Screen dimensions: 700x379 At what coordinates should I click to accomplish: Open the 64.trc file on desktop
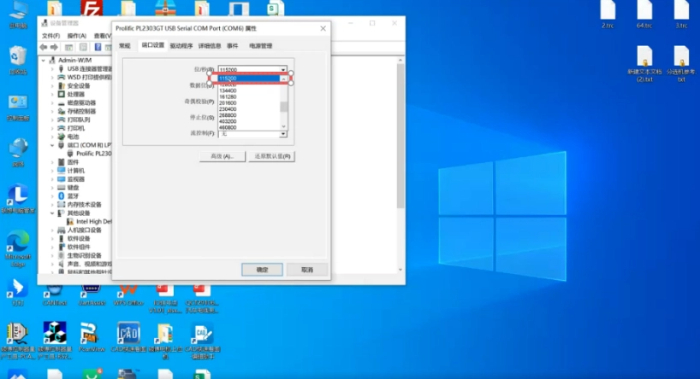[x=644, y=15]
